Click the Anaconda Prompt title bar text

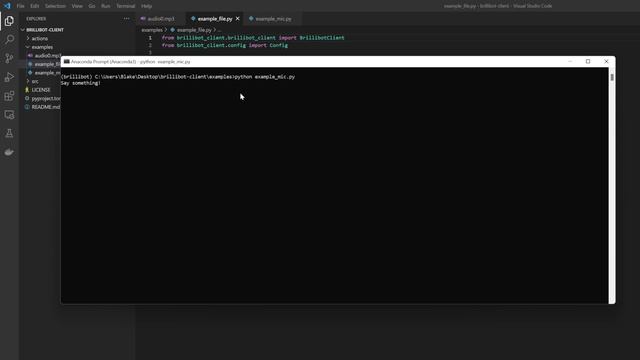coord(131,62)
